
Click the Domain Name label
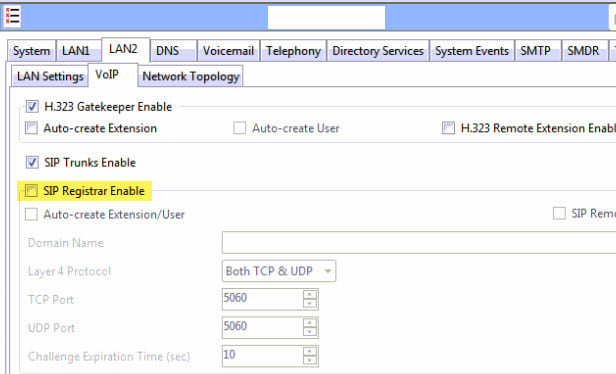coord(66,243)
